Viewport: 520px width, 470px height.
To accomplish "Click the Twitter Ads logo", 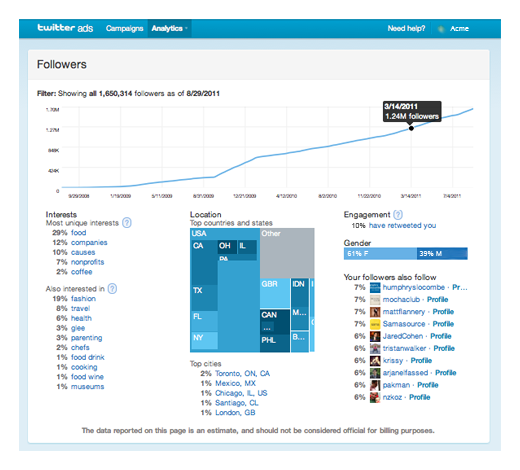I will 65,28.
